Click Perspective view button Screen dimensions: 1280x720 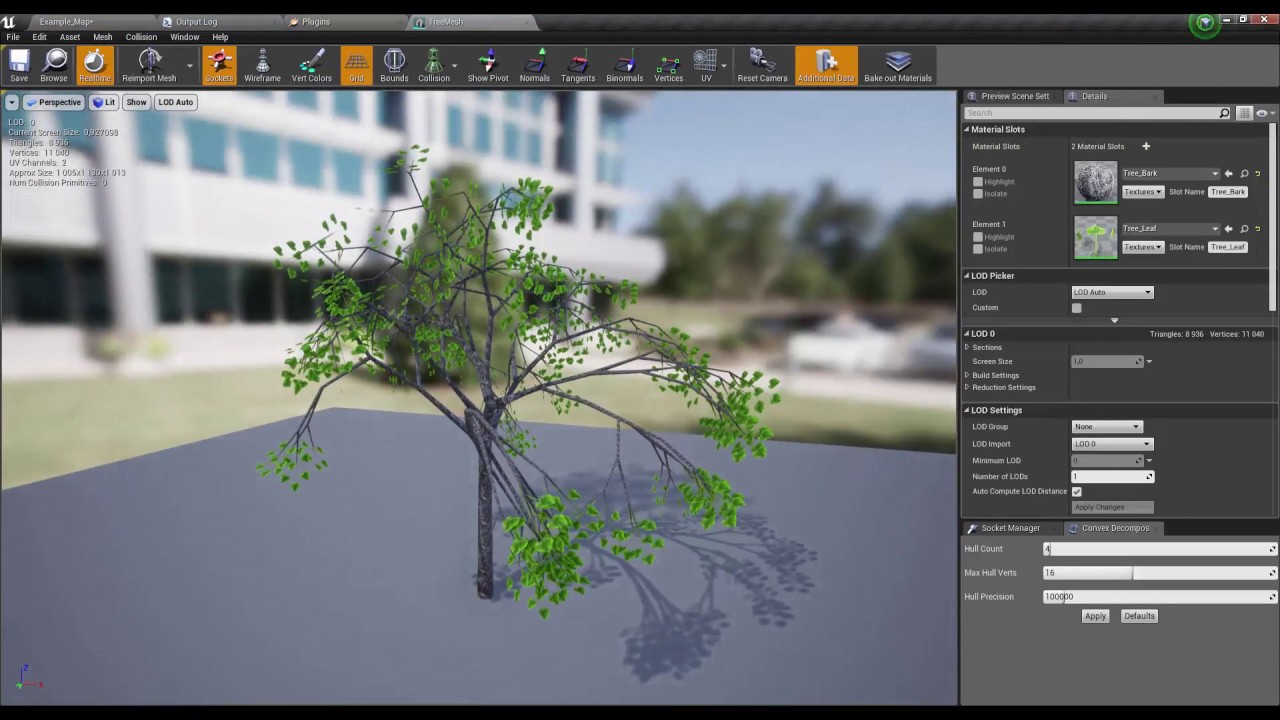point(54,102)
